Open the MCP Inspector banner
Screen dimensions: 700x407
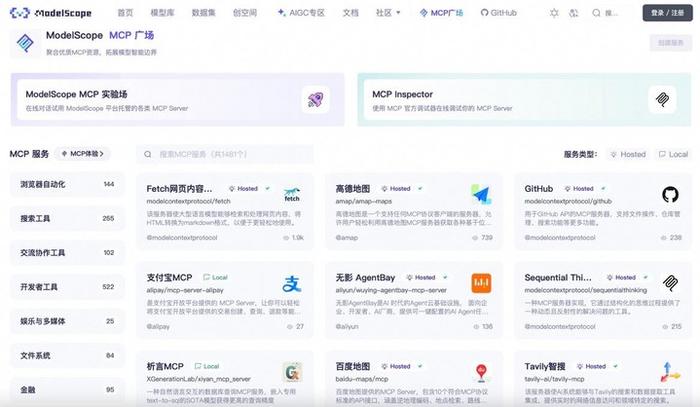coord(524,100)
